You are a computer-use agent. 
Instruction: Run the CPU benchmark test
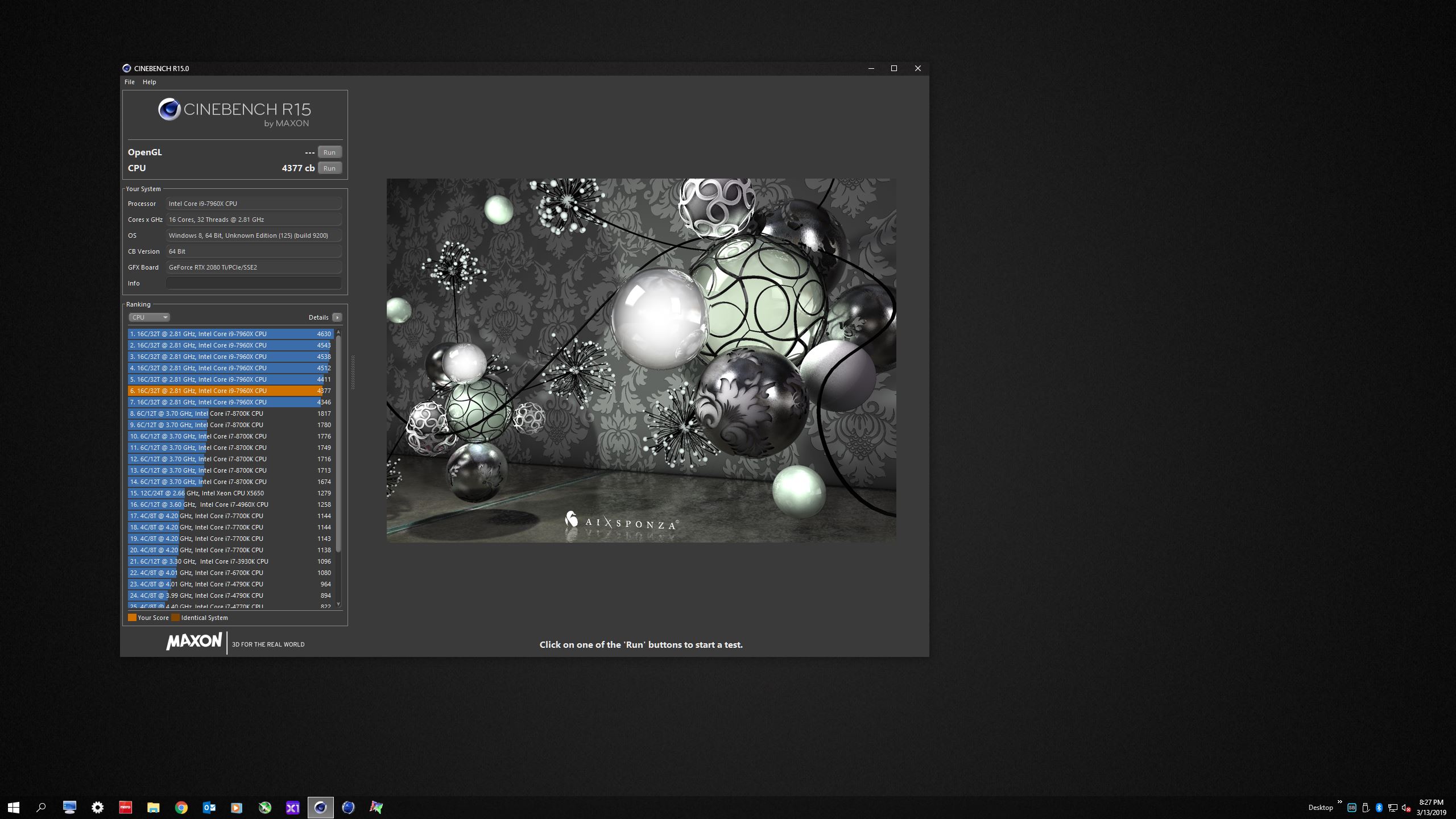coord(329,168)
